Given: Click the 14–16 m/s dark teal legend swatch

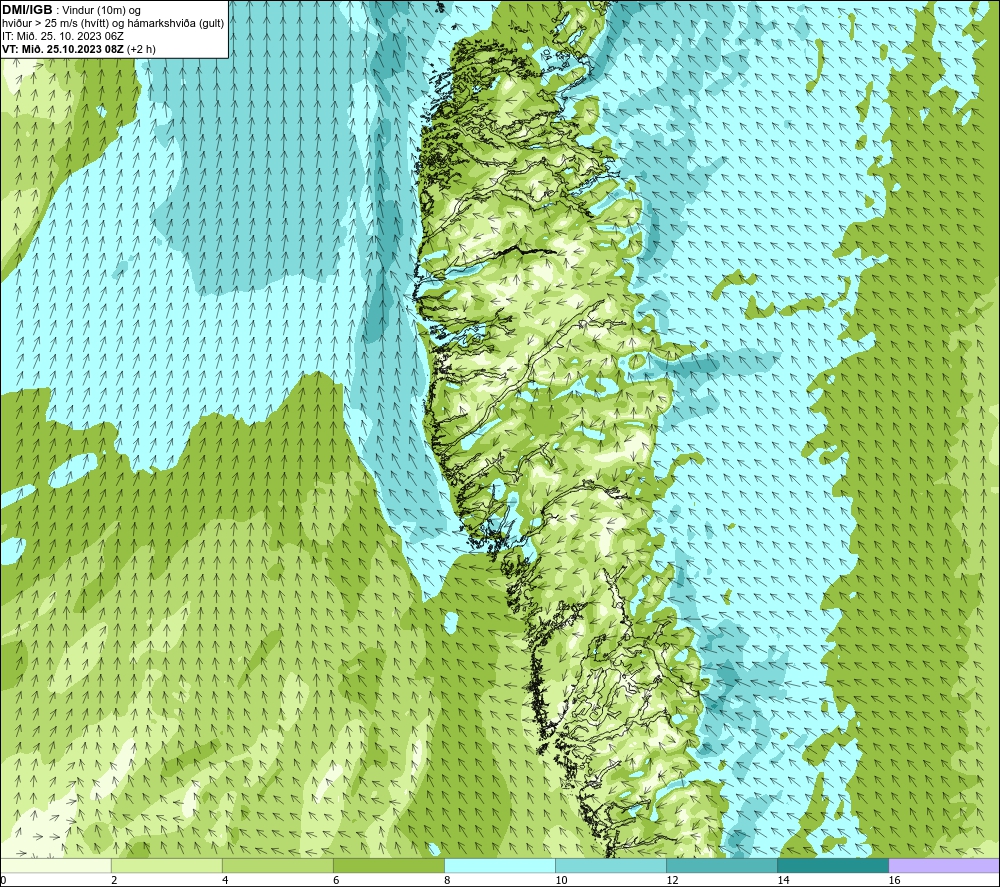Looking at the screenshot, I should tap(832, 865).
